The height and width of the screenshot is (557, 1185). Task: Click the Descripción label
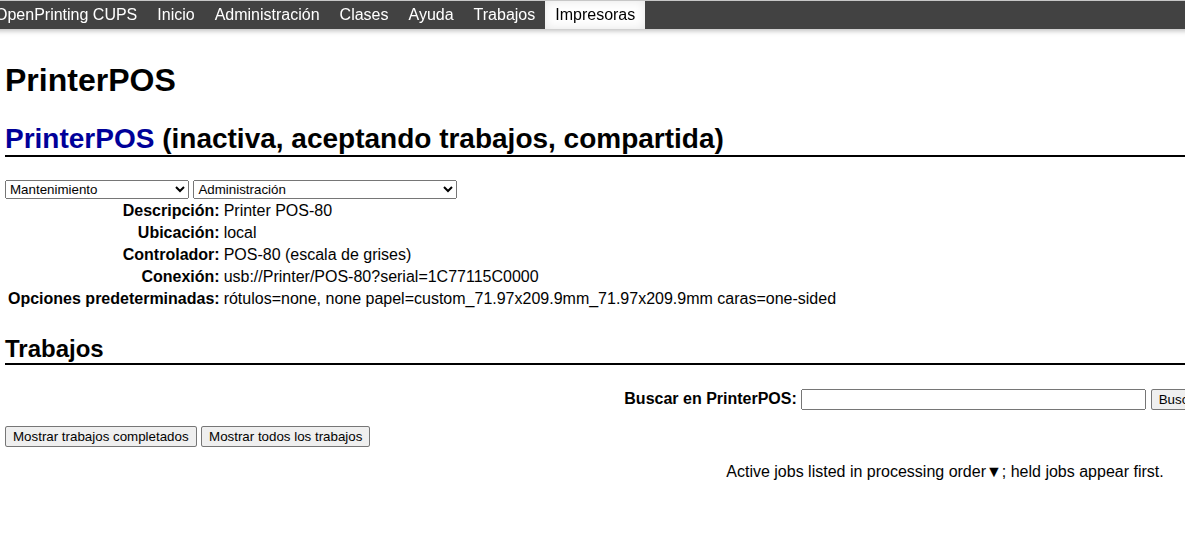click(x=171, y=211)
